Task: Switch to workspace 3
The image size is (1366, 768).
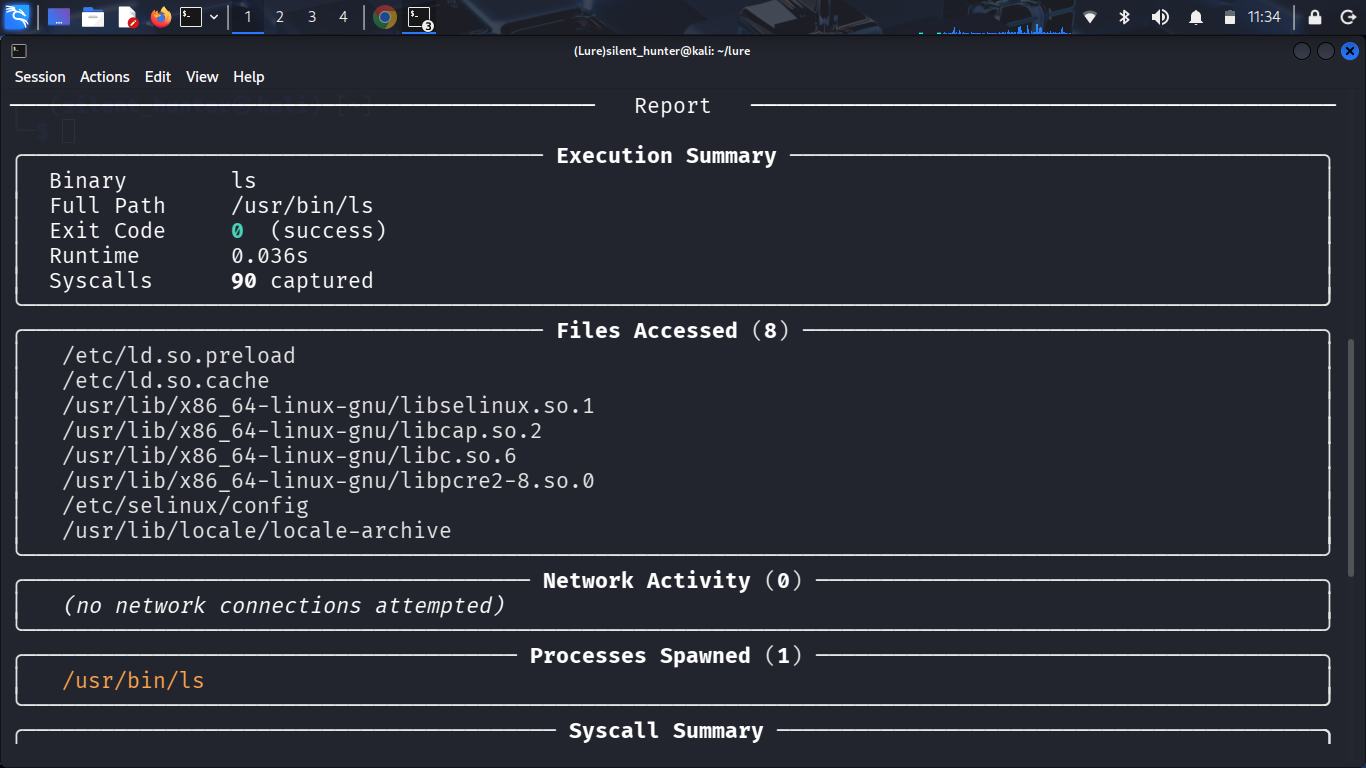Action: pyautogui.click(x=312, y=17)
